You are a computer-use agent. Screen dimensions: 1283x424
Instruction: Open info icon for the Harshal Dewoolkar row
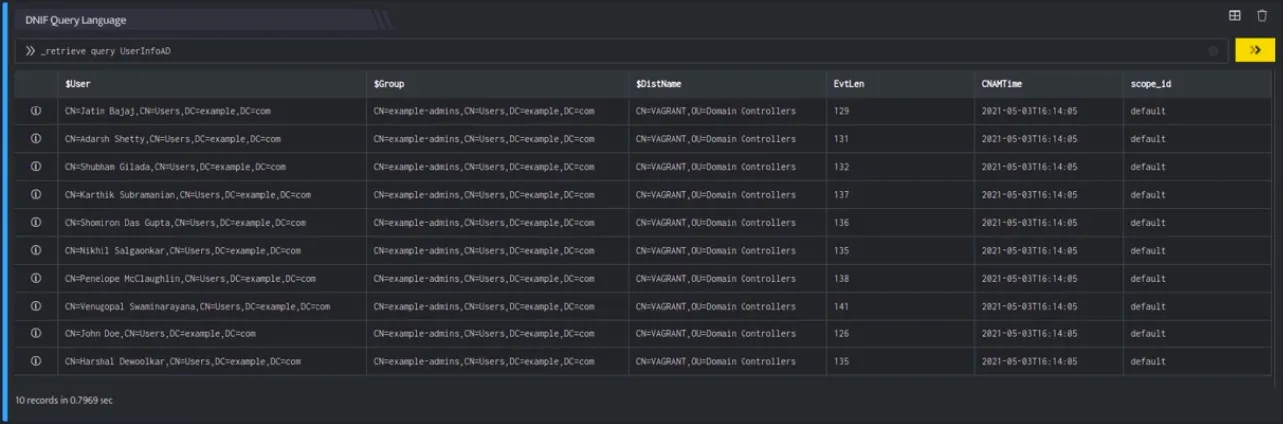36,361
